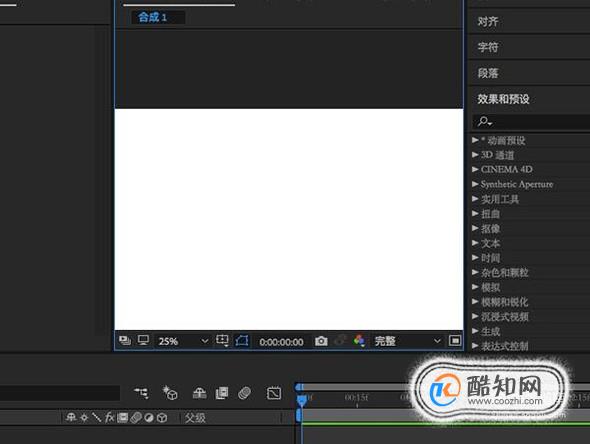Click the adjustment layer half-circle column icon
The height and width of the screenshot is (444, 590).
pyautogui.click(x=149, y=418)
